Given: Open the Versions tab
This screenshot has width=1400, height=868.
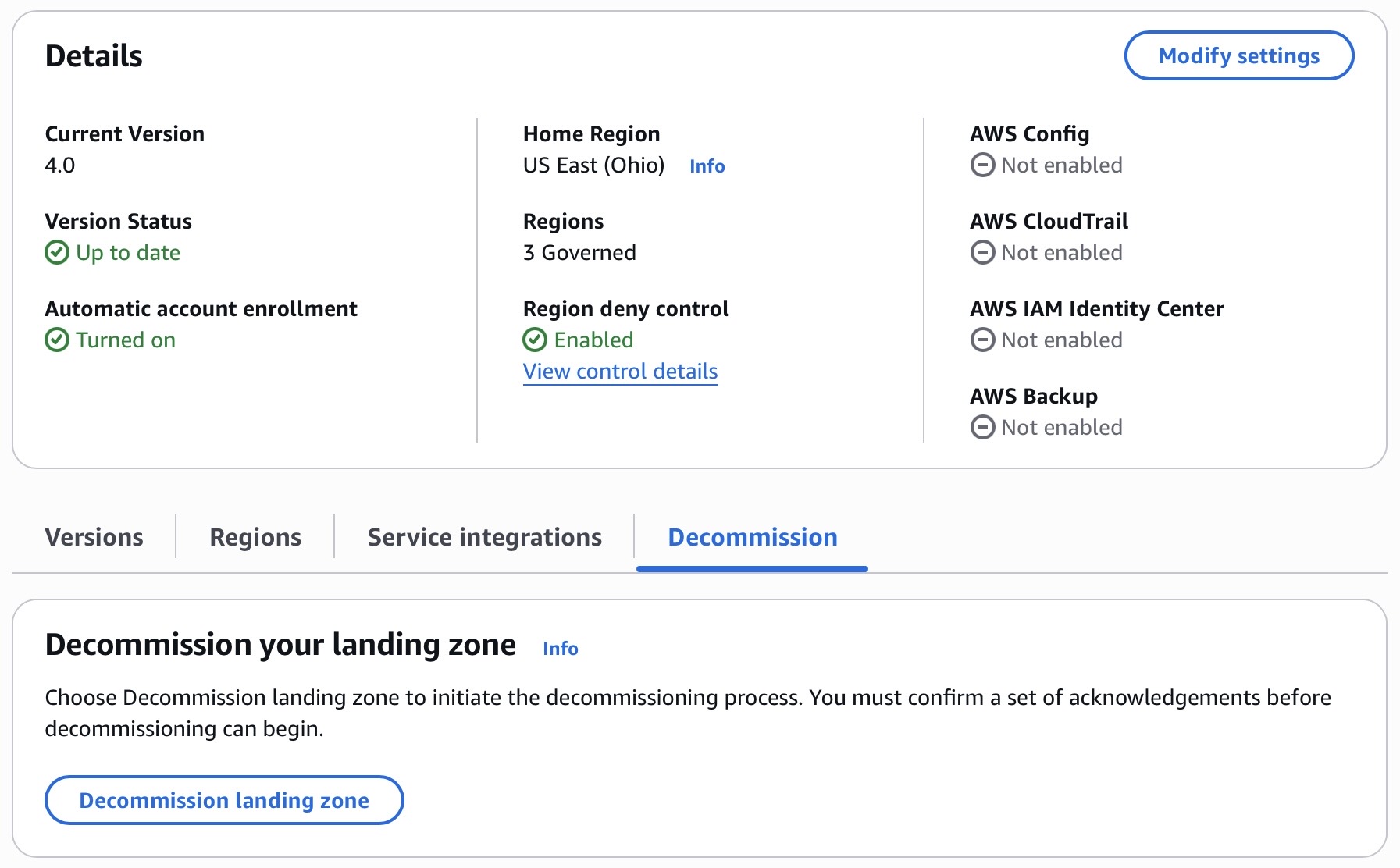Looking at the screenshot, I should pyautogui.click(x=94, y=537).
